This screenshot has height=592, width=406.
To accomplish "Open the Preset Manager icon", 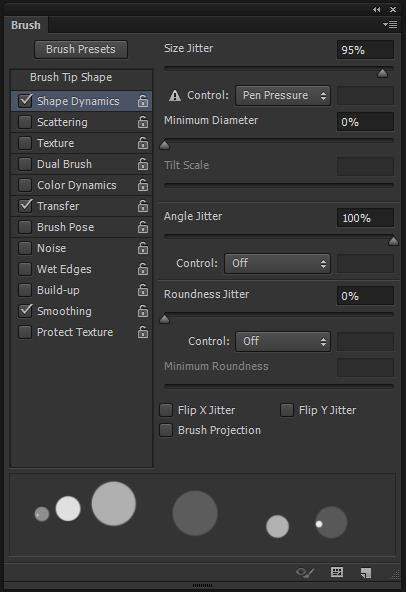I will [x=337, y=572].
